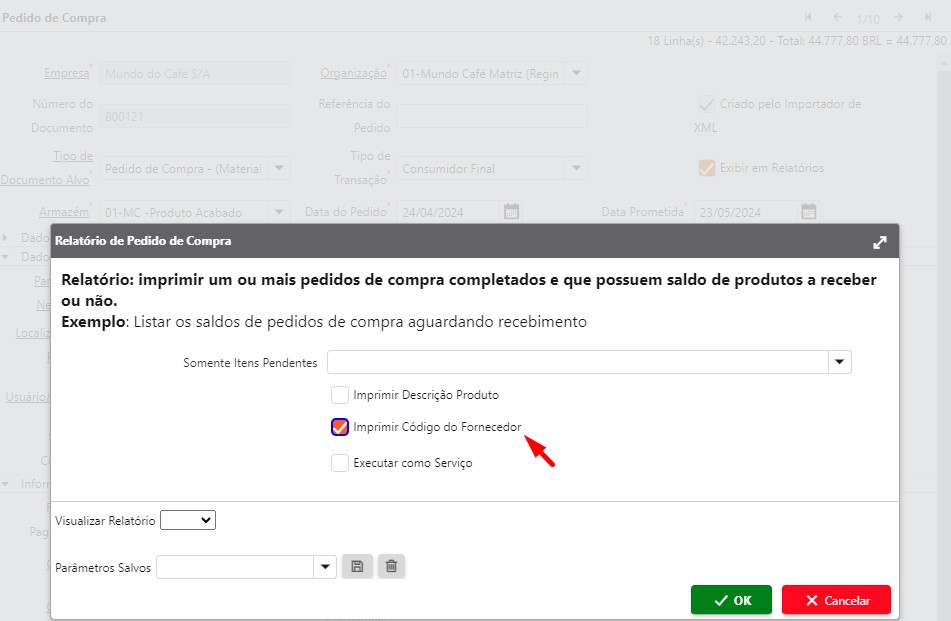Image resolution: width=951 pixels, height=621 pixels.
Task: Enable Imprimir Descrição Produto checkbox
Action: click(x=340, y=395)
